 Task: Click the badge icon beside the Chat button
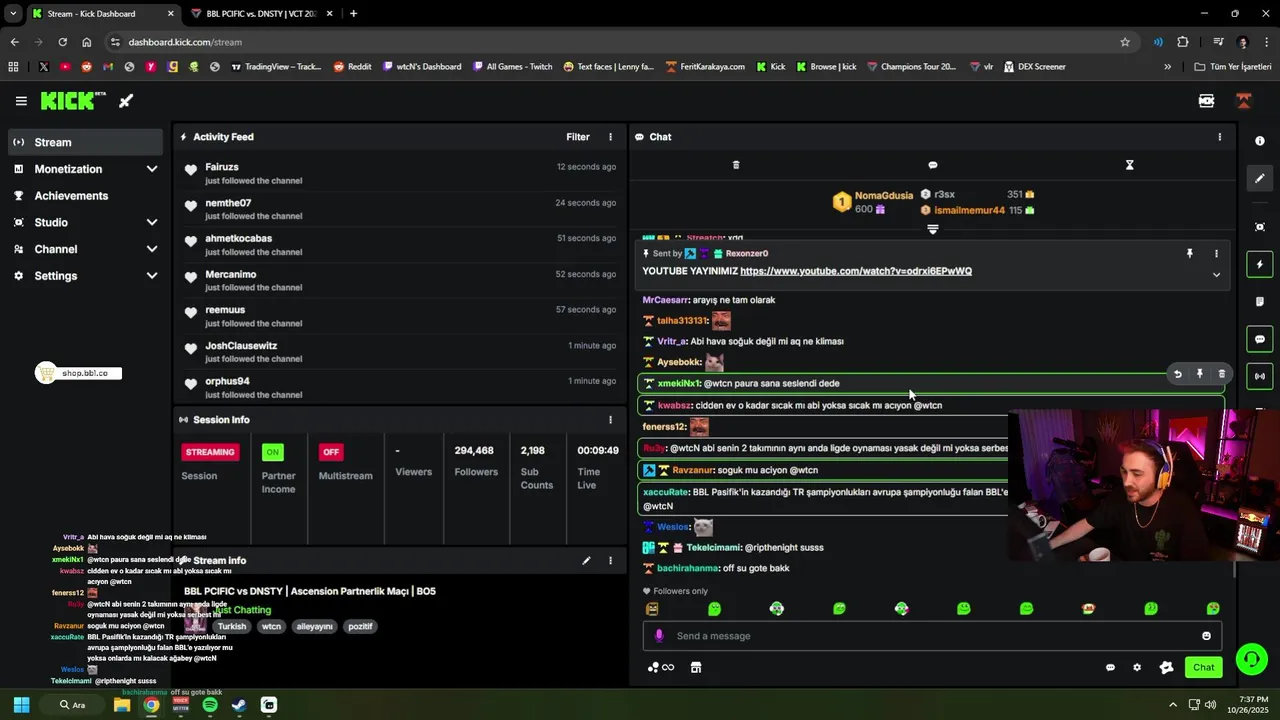(1166, 668)
